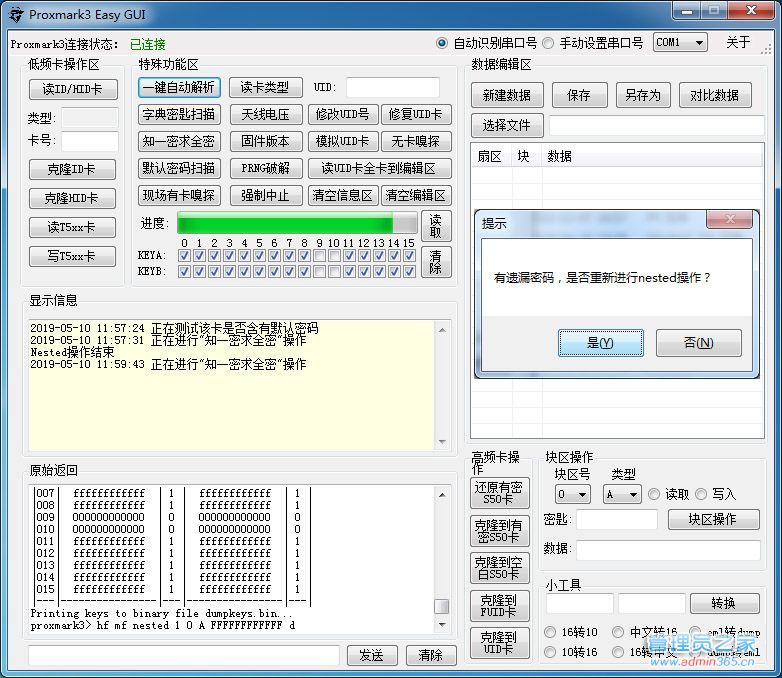
Task: Select the 读取 radio button in 块区操作
Action: (653, 494)
